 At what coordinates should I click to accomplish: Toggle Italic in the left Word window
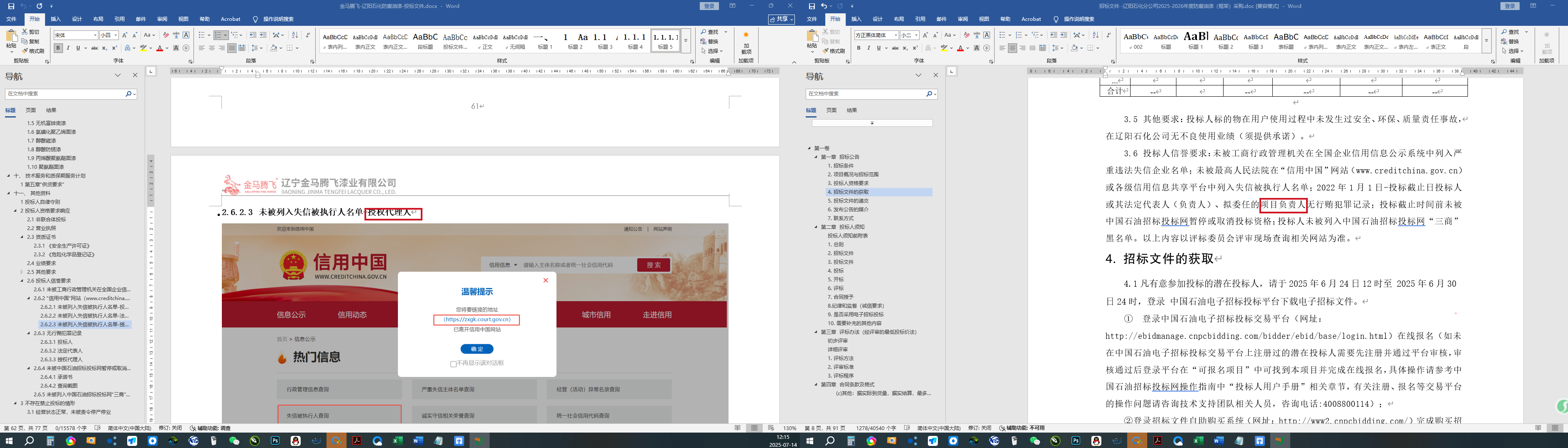pyautogui.click(x=68, y=48)
